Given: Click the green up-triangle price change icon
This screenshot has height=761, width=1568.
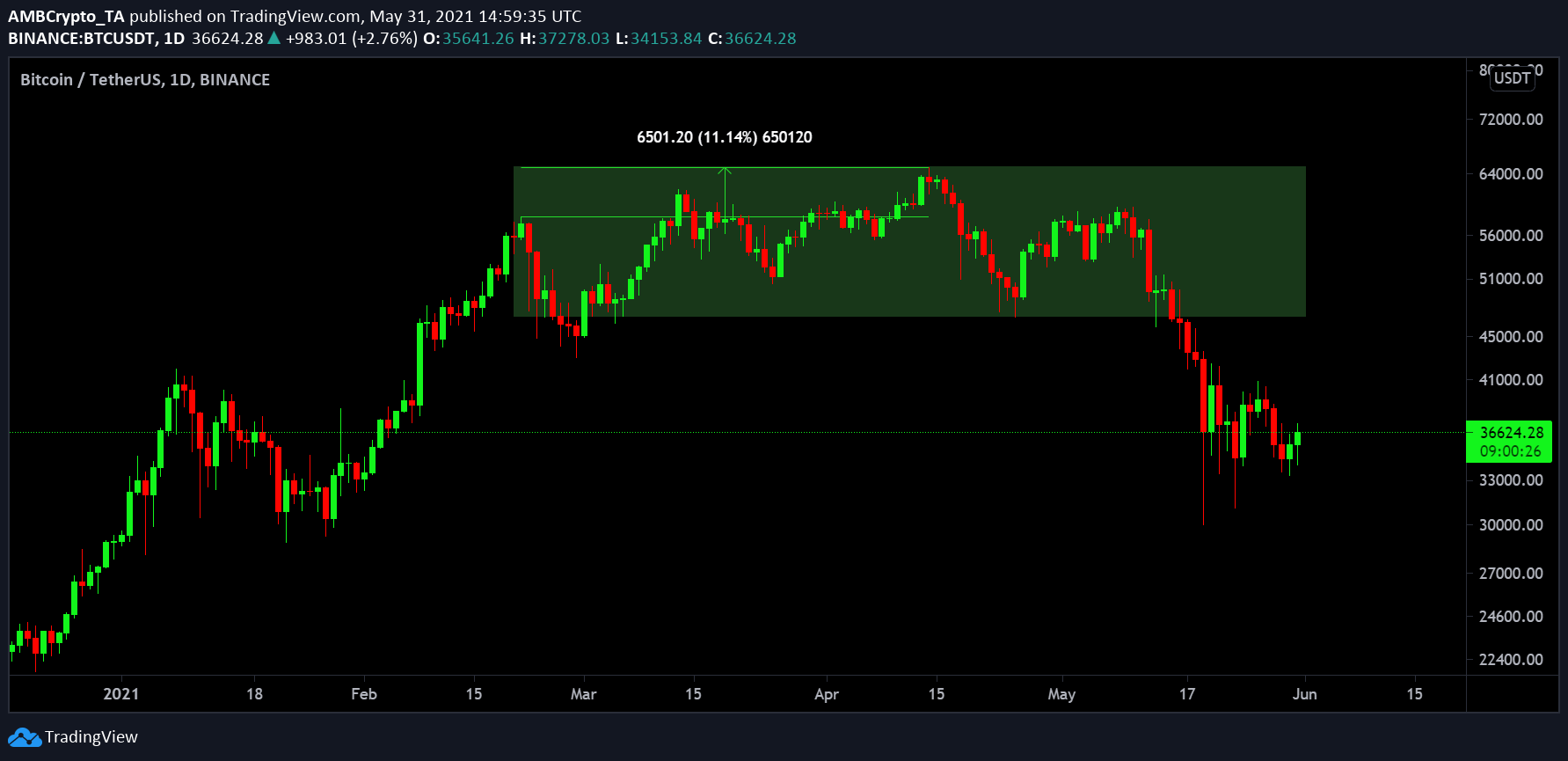Looking at the screenshot, I should tap(273, 38).
